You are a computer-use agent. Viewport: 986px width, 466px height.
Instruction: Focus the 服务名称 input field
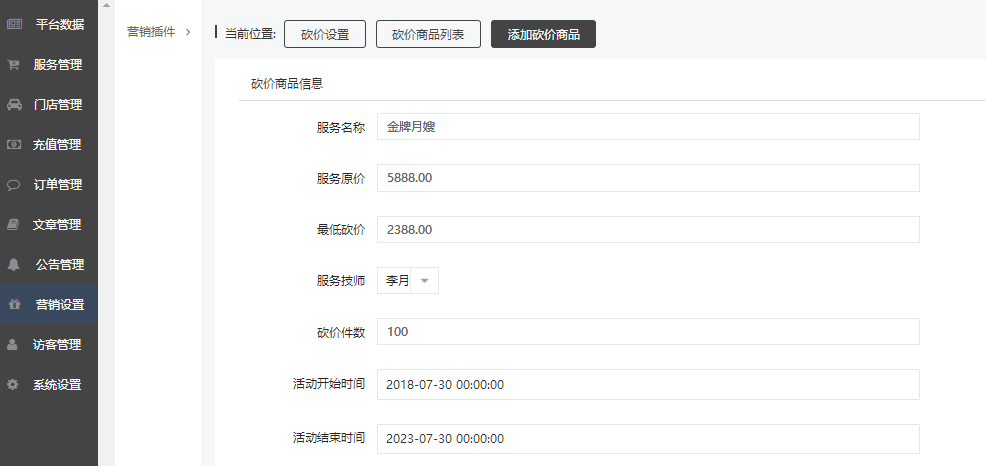tap(648, 126)
